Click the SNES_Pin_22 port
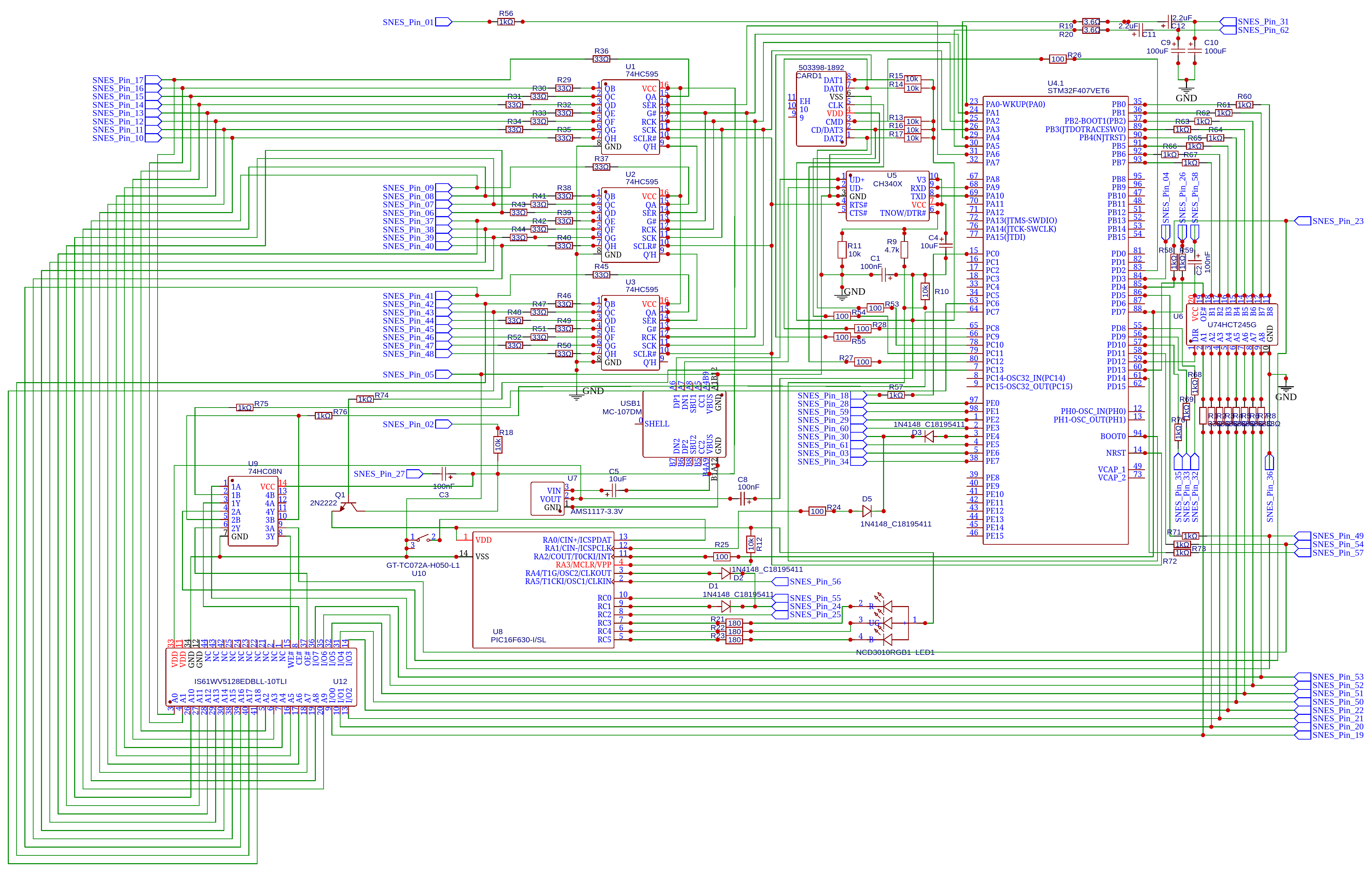Viewport: 1372px width, 872px height. click(1329, 710)
